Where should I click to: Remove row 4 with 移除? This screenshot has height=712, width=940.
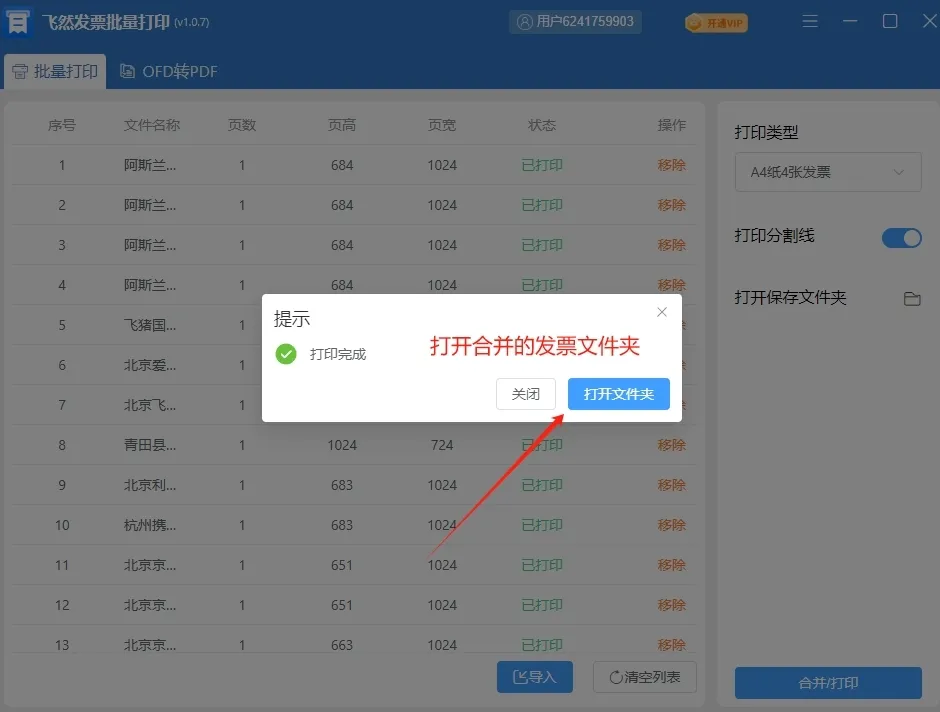[671, 285]
